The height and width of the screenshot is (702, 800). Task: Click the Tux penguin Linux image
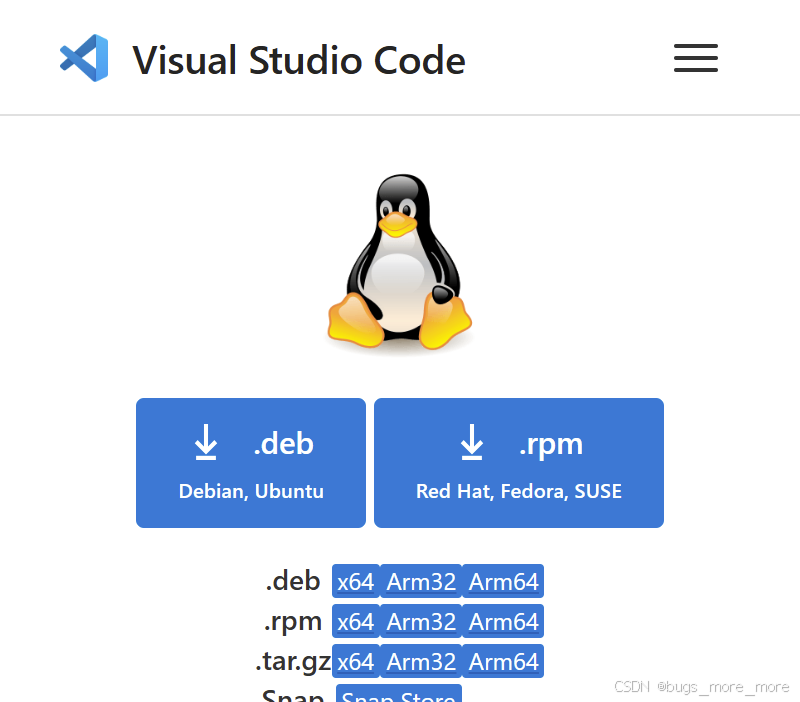click(399, 263)
